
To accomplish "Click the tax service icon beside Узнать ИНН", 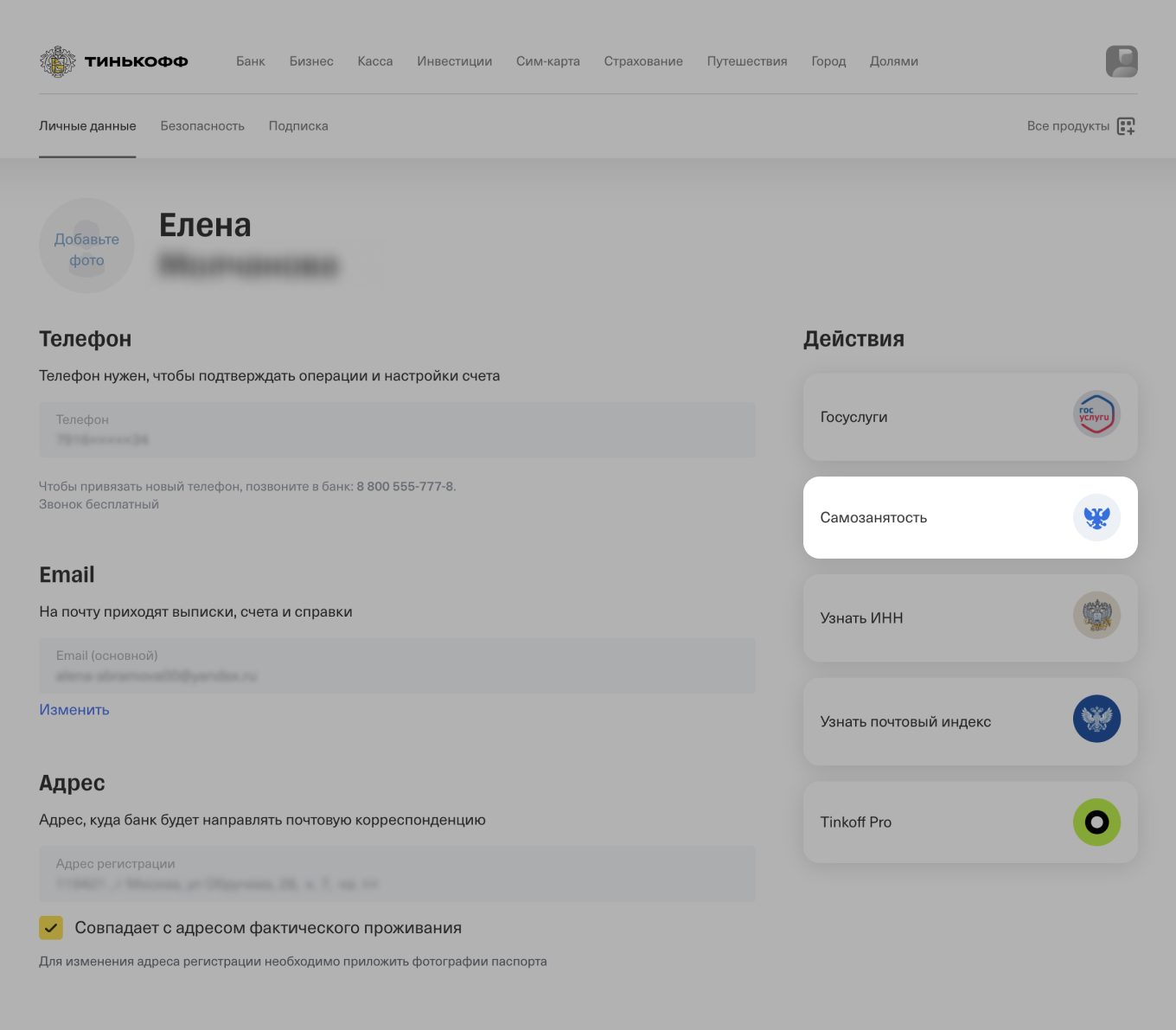I will 1096,616.
